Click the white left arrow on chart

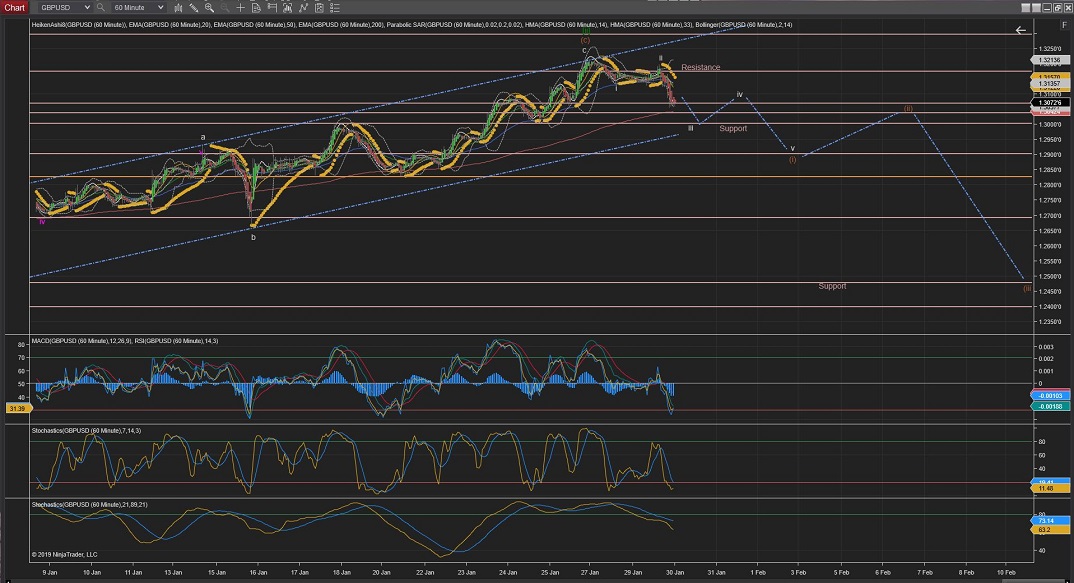[1020, 30]
